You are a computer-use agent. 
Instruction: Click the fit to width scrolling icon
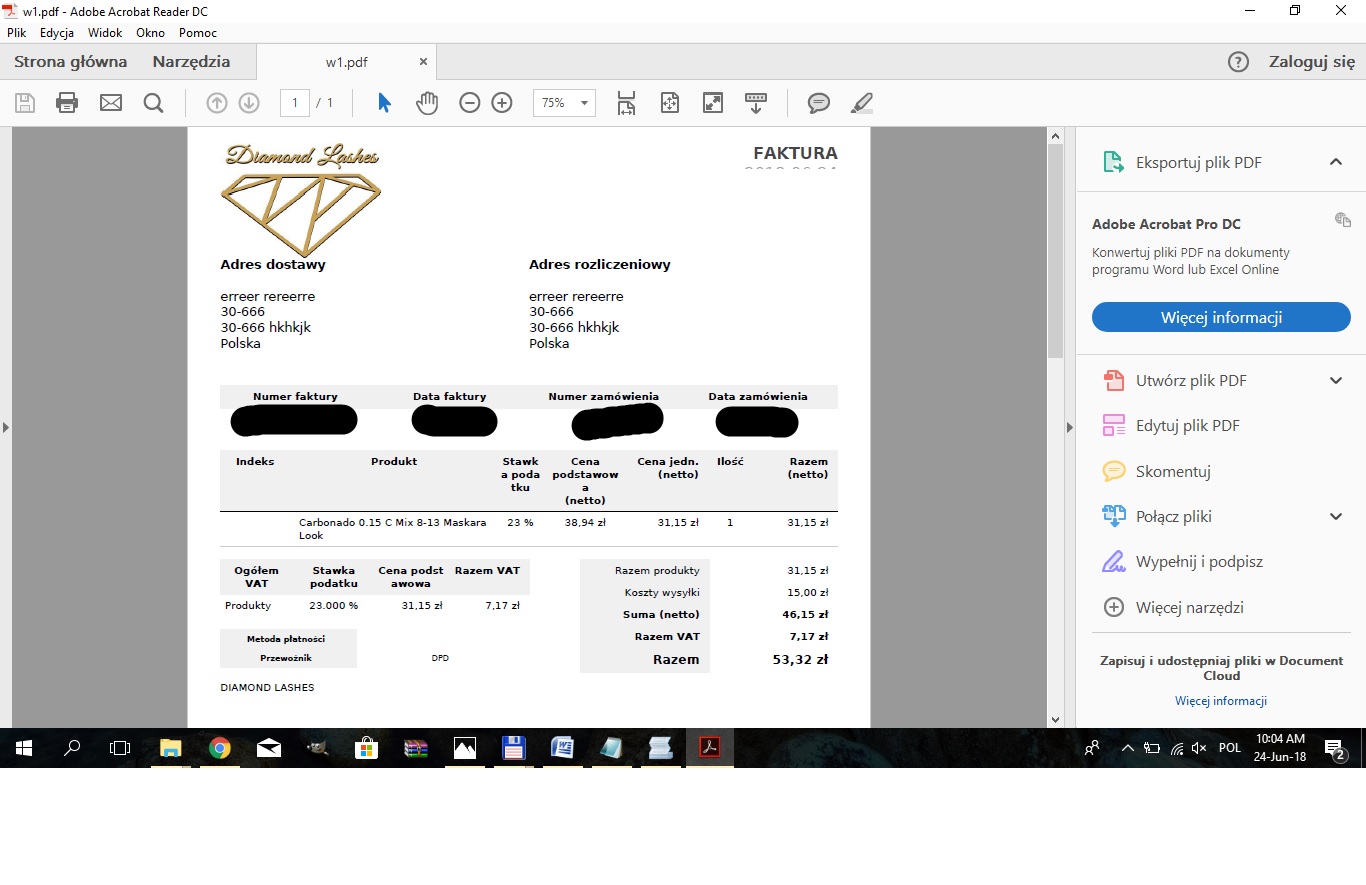tap(626, 103)
